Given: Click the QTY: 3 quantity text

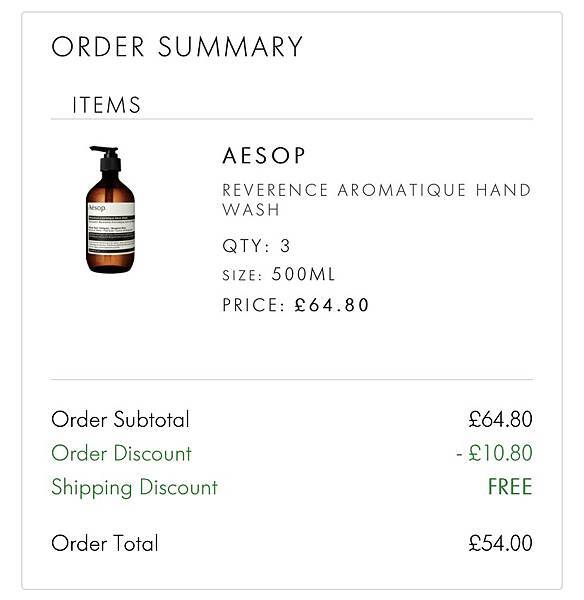Looking at the screenshot, I should click(x=256, y=246).
